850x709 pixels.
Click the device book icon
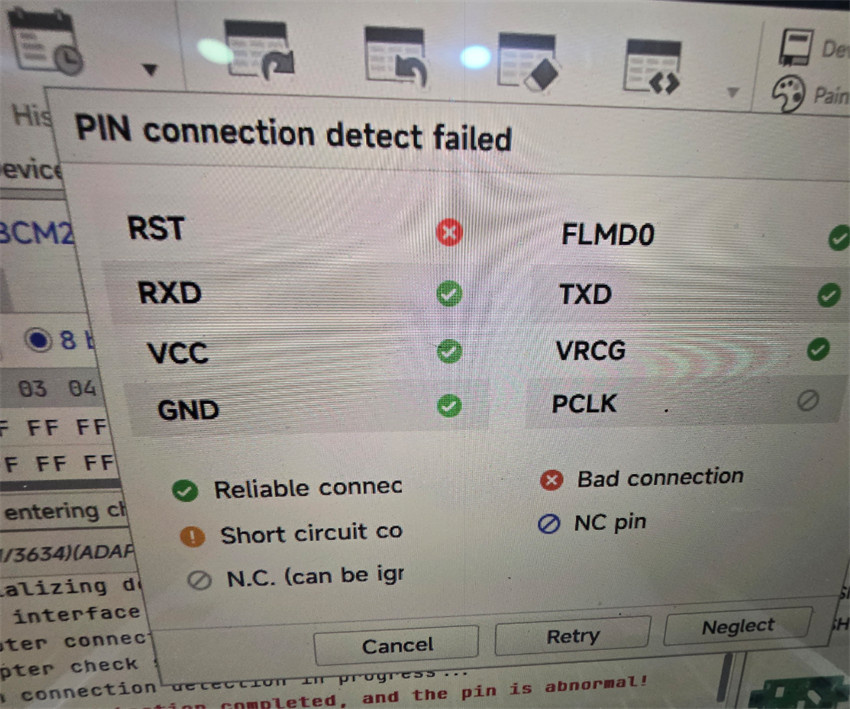click(796, 48)
